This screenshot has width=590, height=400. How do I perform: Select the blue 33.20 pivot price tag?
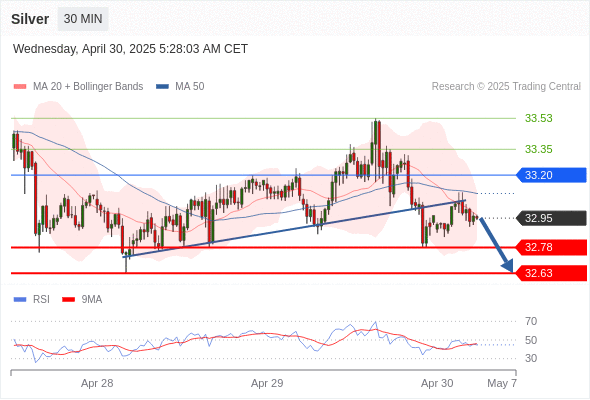pyautogui.click(x=551, y=175)
